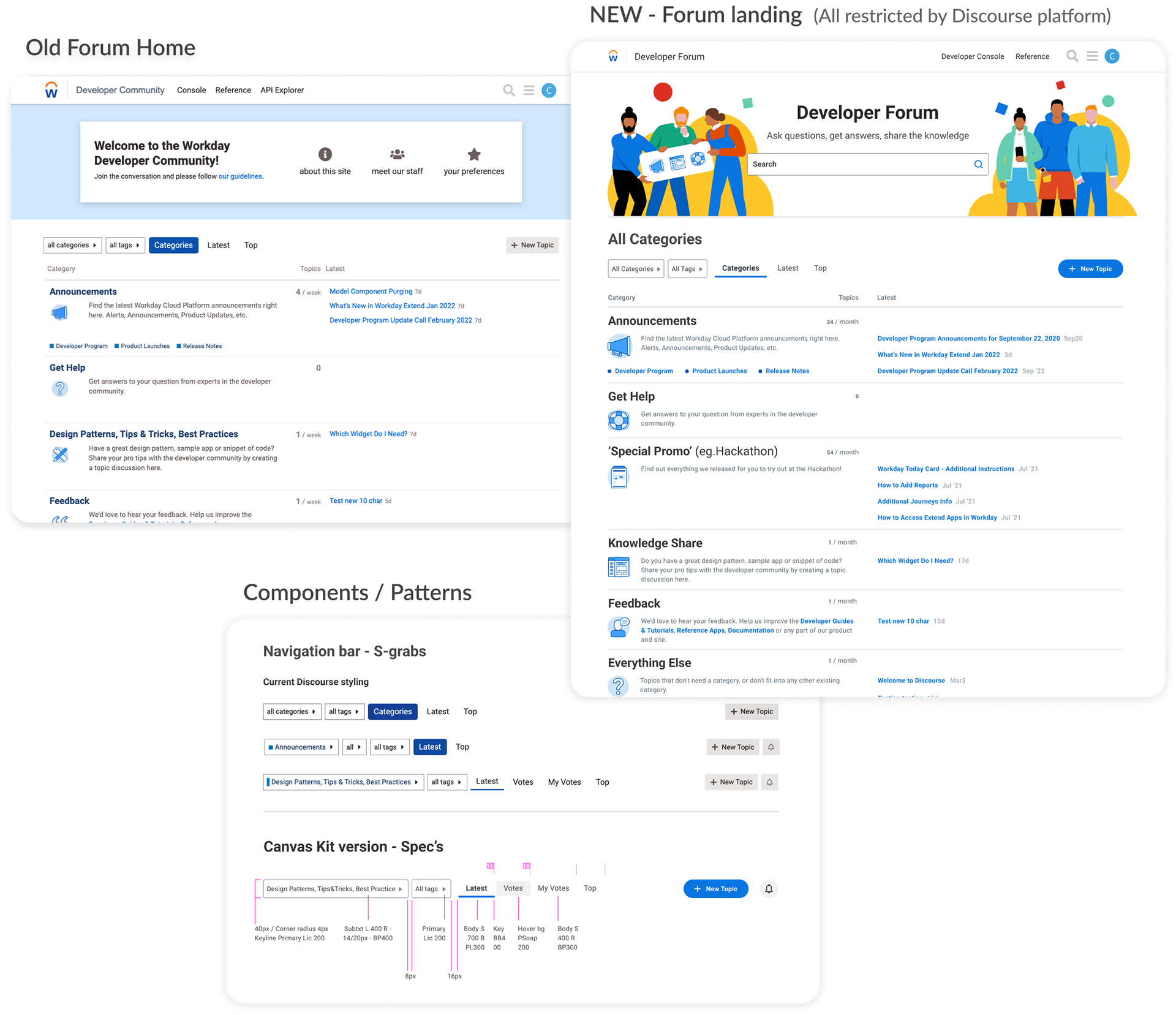Open 'All tags' dropdown in Canvas Kit spec
This screenshot has width=1176, height=1015.
431,889
